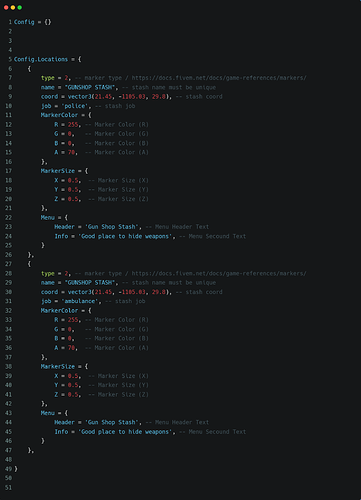Open the fivem markers docs URL on line 28
Screen dimensions: 361x500
219,273
